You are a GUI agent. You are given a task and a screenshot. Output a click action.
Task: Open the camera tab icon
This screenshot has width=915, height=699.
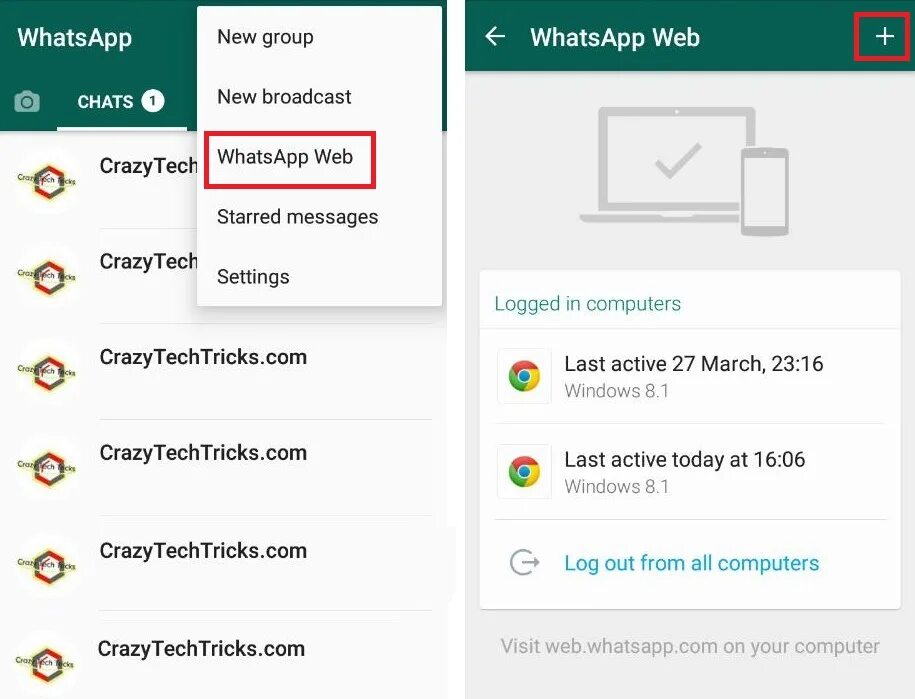point(27,102)
